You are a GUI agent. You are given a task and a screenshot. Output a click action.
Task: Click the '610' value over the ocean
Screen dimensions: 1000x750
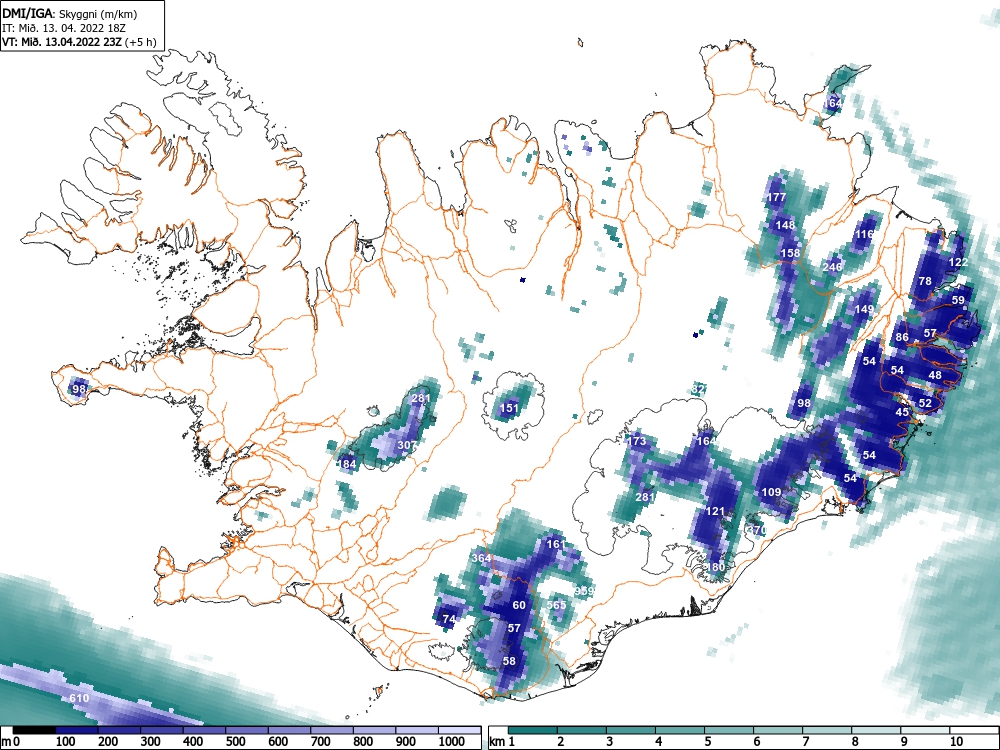pos(79,698)
